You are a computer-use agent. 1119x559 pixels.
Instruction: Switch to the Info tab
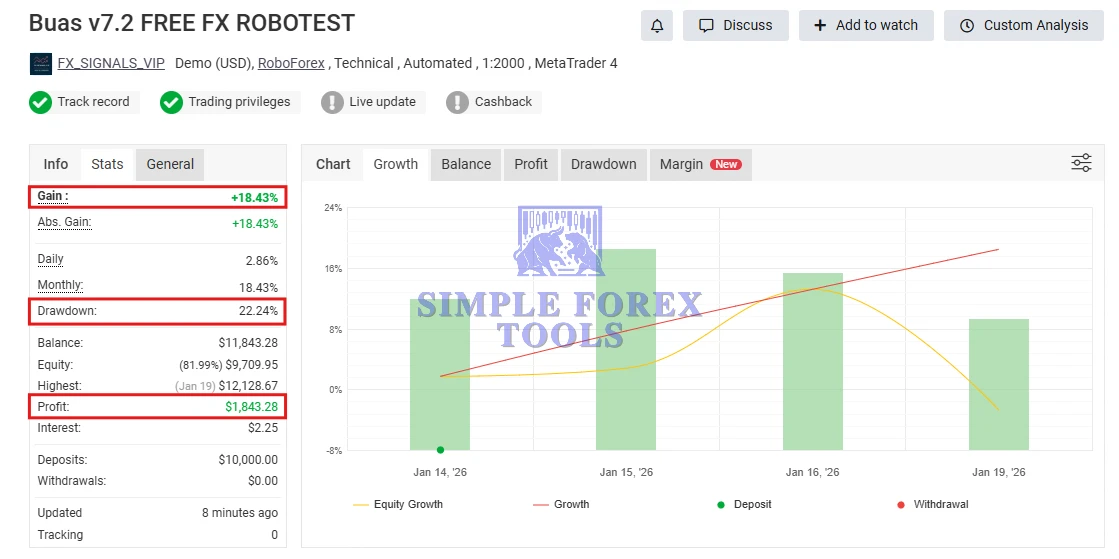(x=56, y=164)
